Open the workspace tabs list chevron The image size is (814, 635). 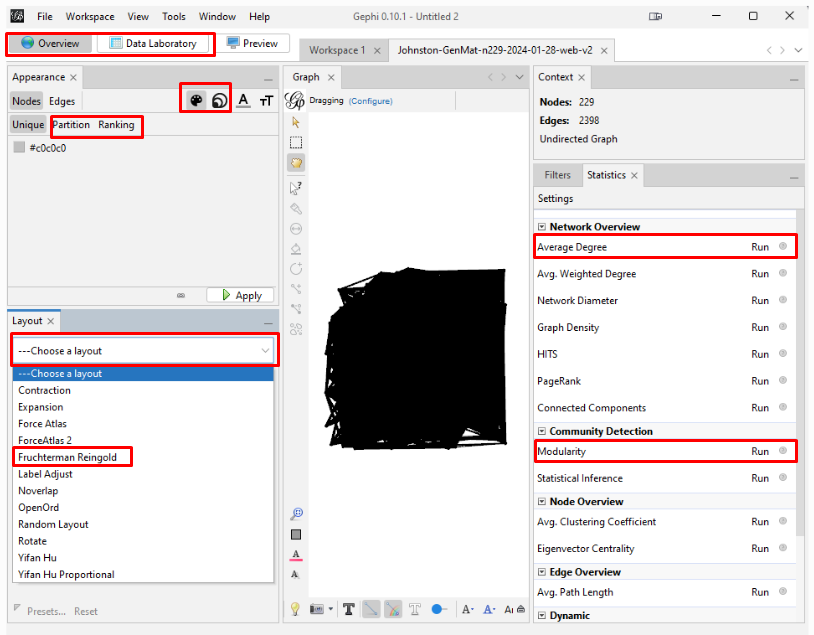798,50
